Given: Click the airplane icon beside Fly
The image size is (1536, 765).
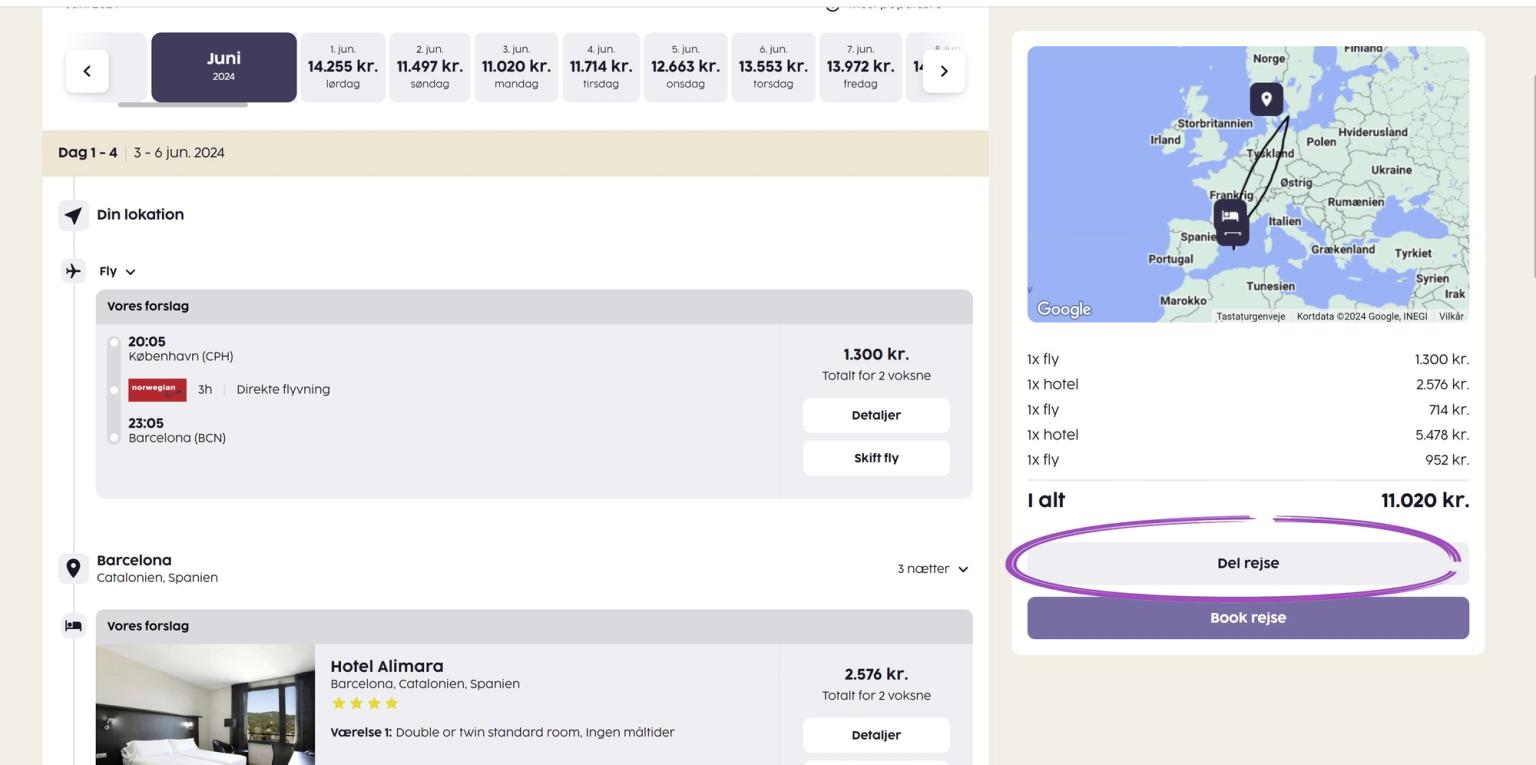Looking at the screenshot, I should click(73, 271).
